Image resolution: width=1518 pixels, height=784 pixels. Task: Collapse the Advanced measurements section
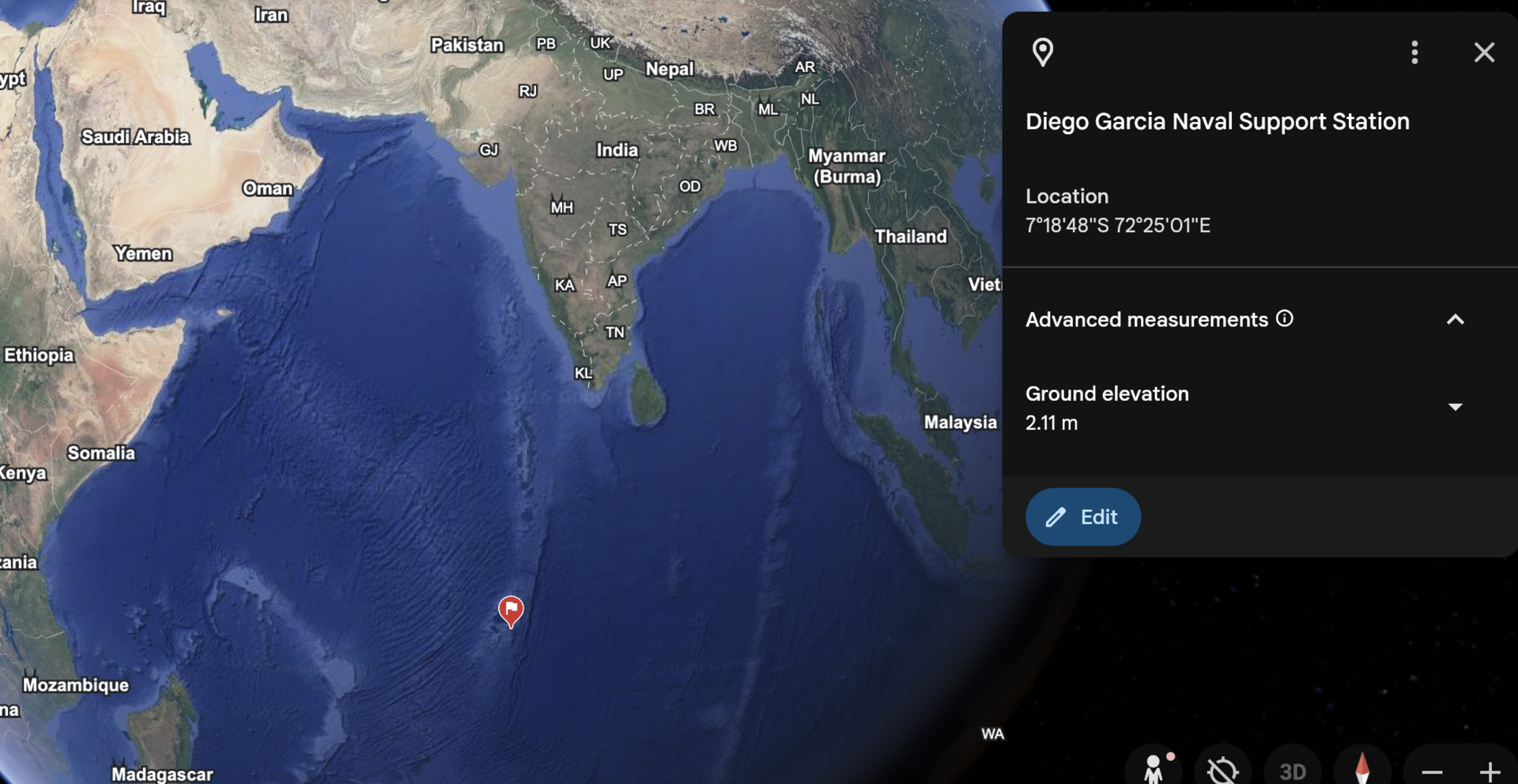coord(1455,319)
